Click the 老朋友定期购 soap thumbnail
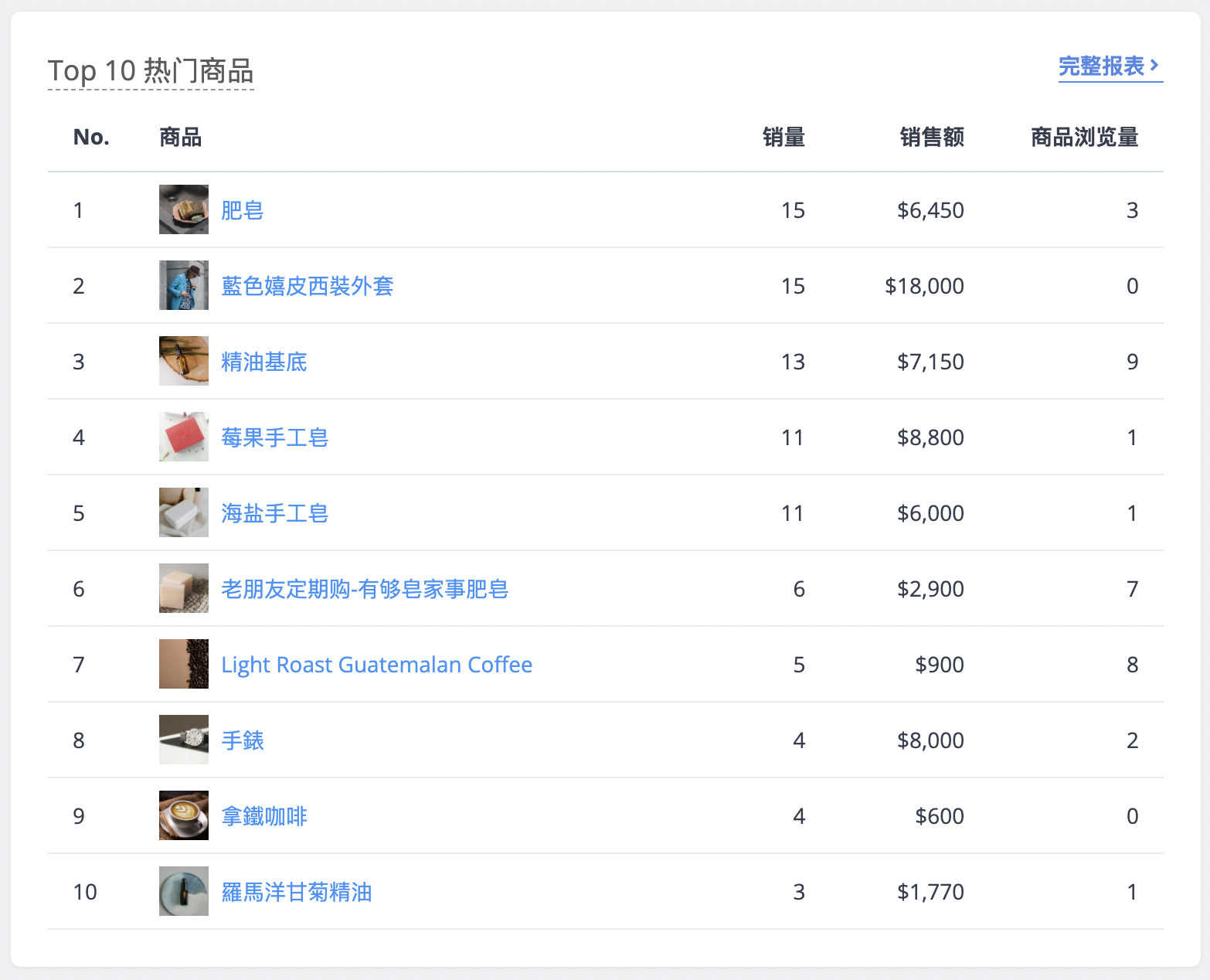The image size is (1210, 980). 184,588
